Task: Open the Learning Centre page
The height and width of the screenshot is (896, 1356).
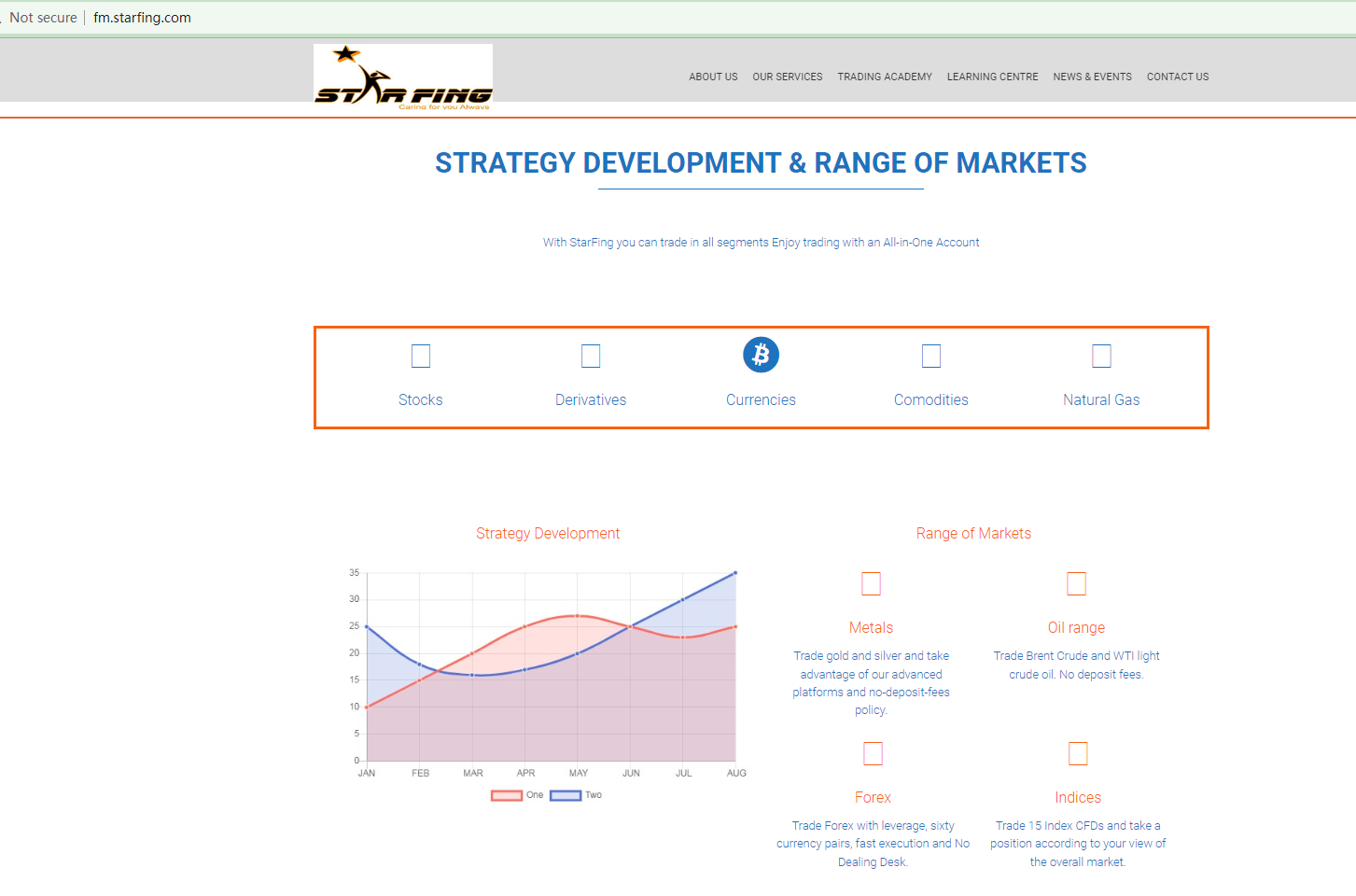Action: coord(992,77)
